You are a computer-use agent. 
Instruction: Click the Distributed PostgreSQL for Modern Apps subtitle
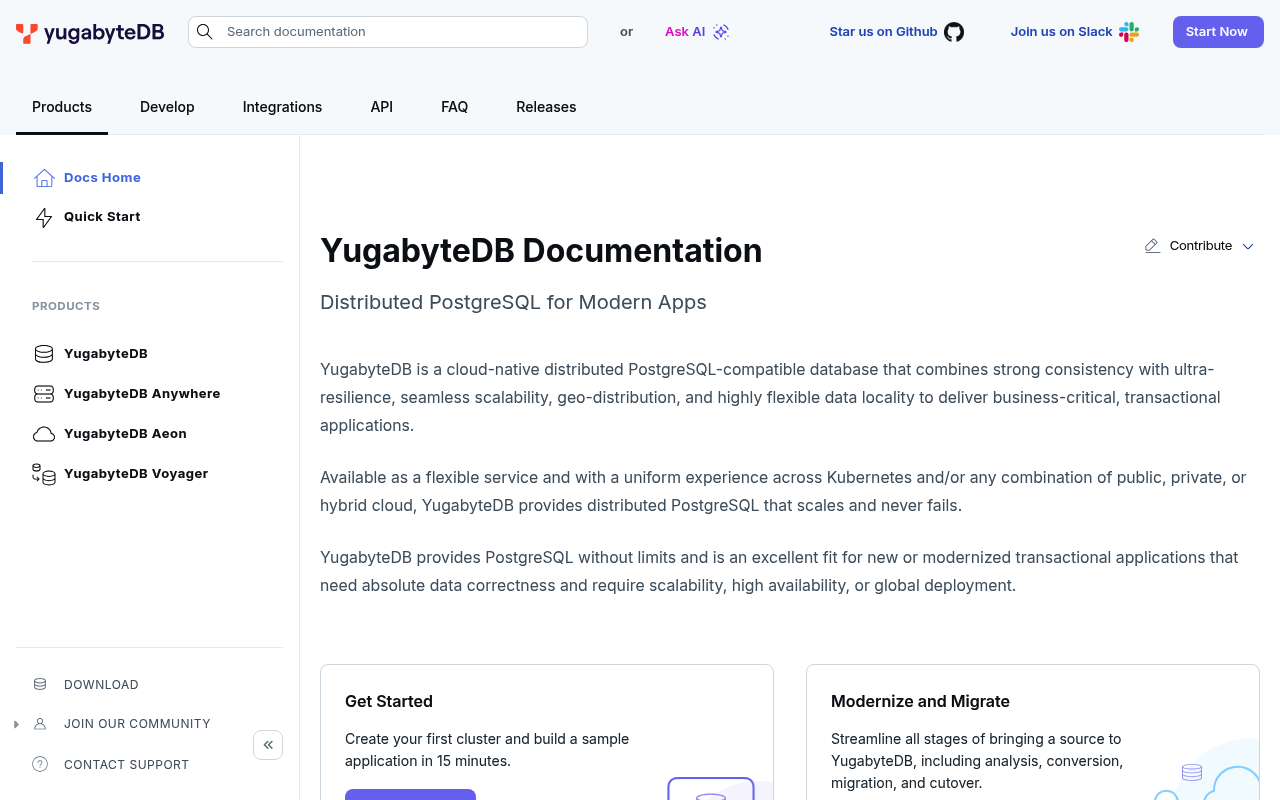click(x=513, y=303)
